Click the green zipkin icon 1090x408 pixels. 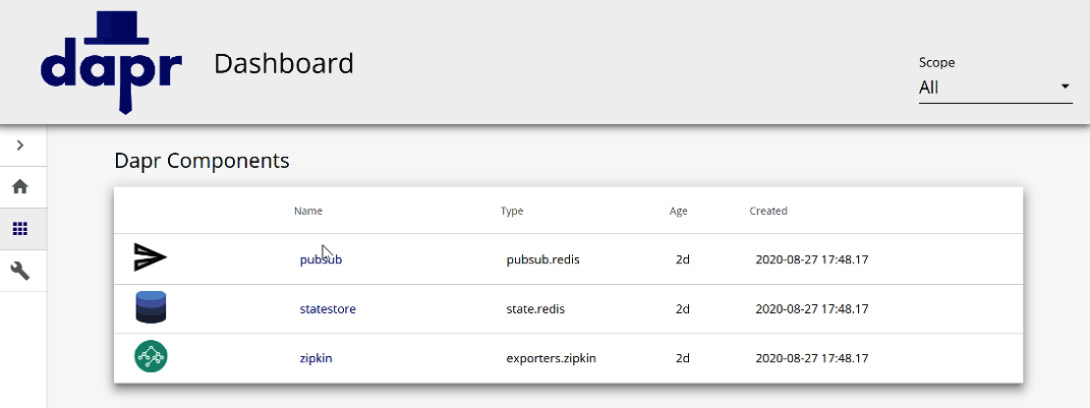(x=151, y=357)
